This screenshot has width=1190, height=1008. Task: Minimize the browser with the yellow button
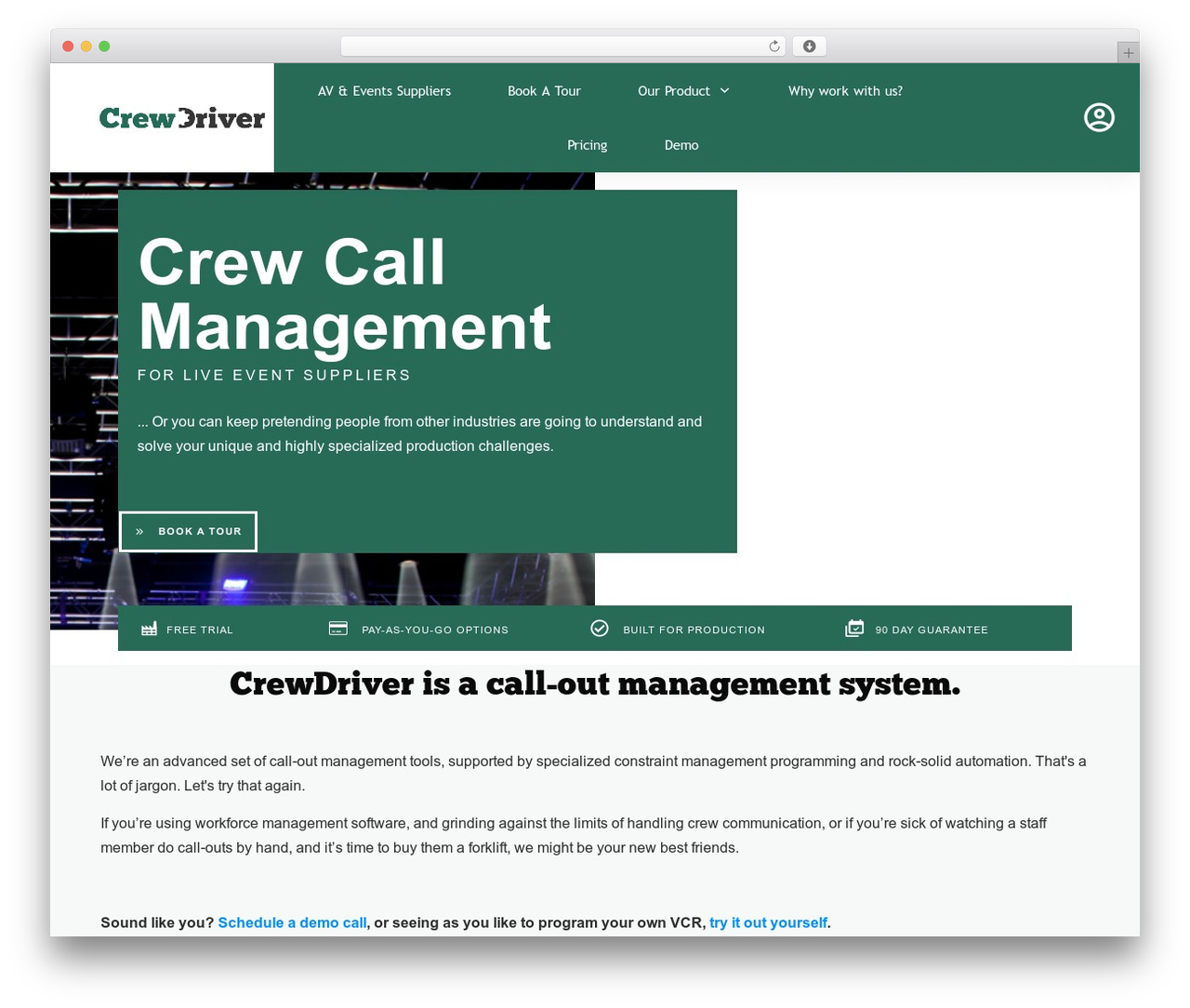86,46
